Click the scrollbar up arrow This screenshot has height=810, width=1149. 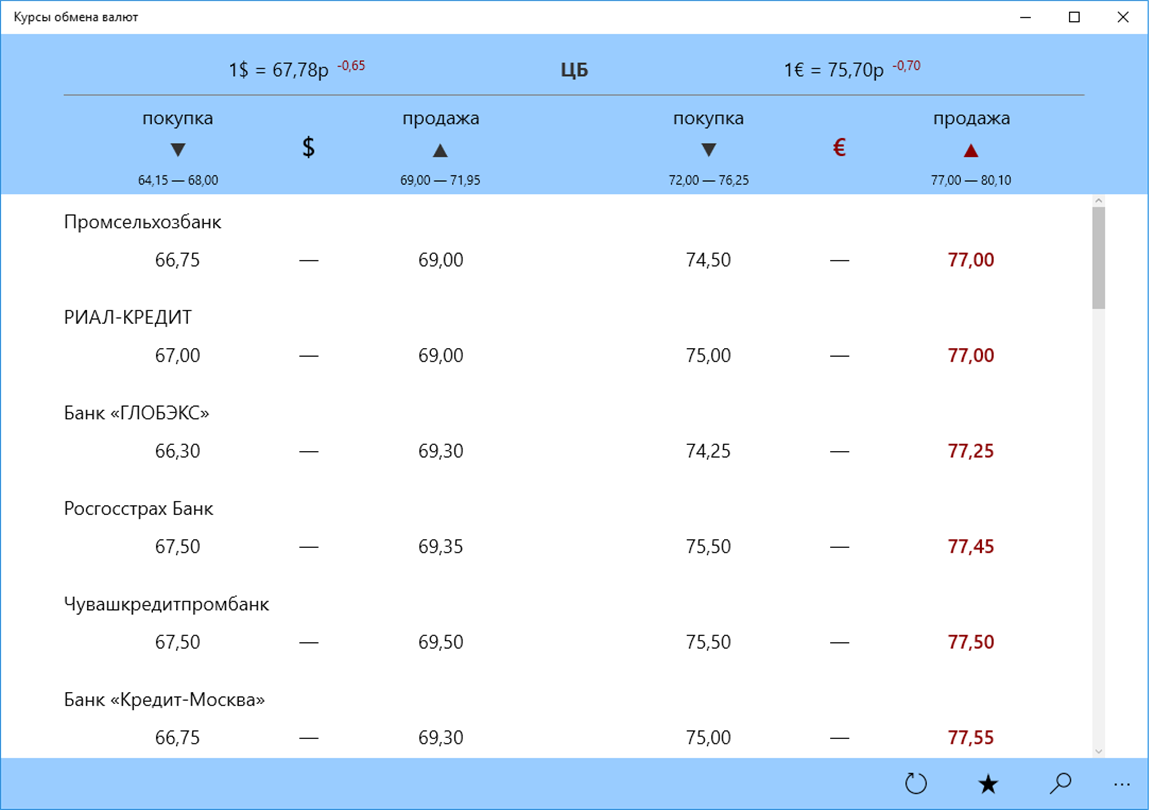coord(1098,201)
